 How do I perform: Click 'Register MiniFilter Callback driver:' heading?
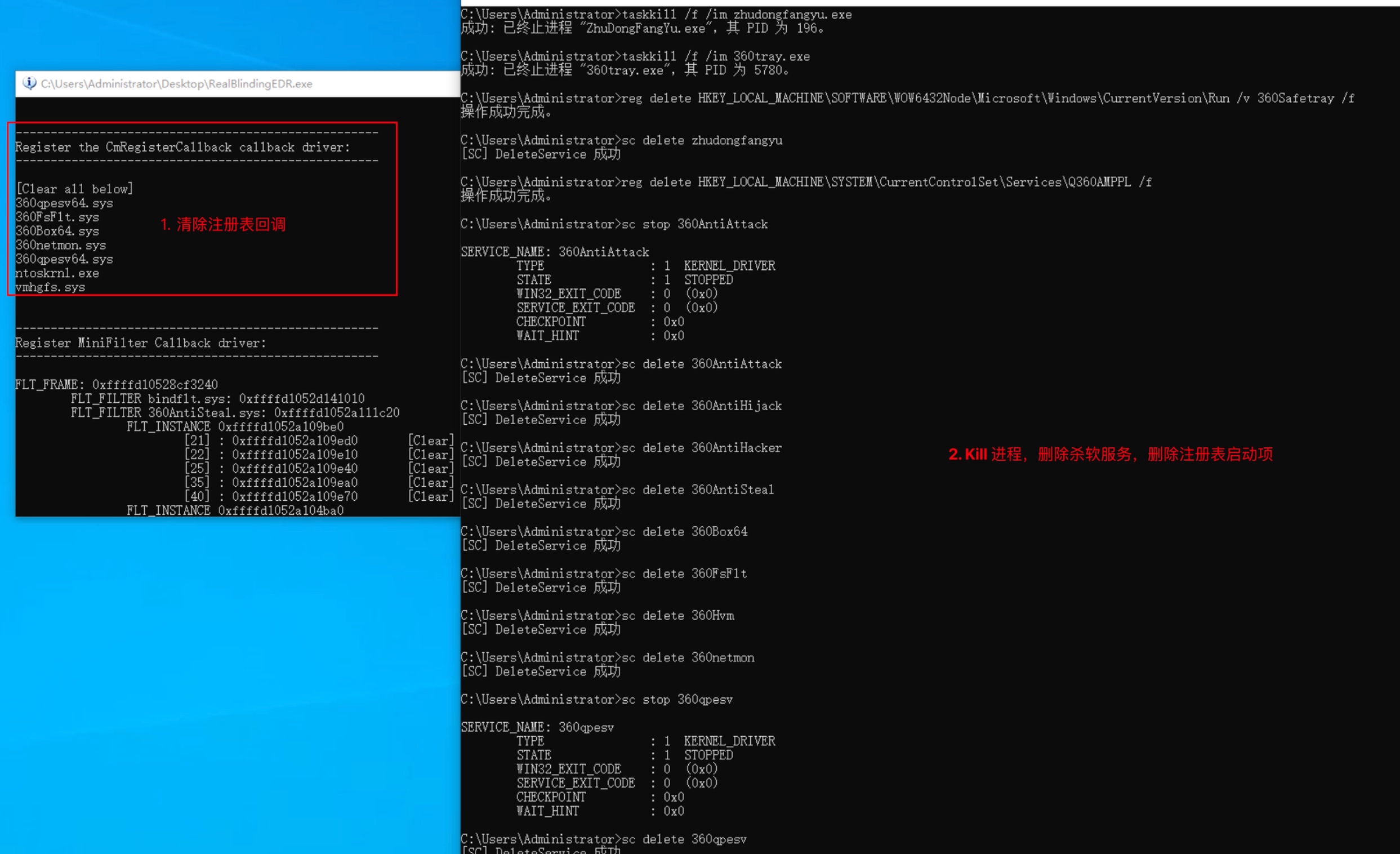point(140,343)
